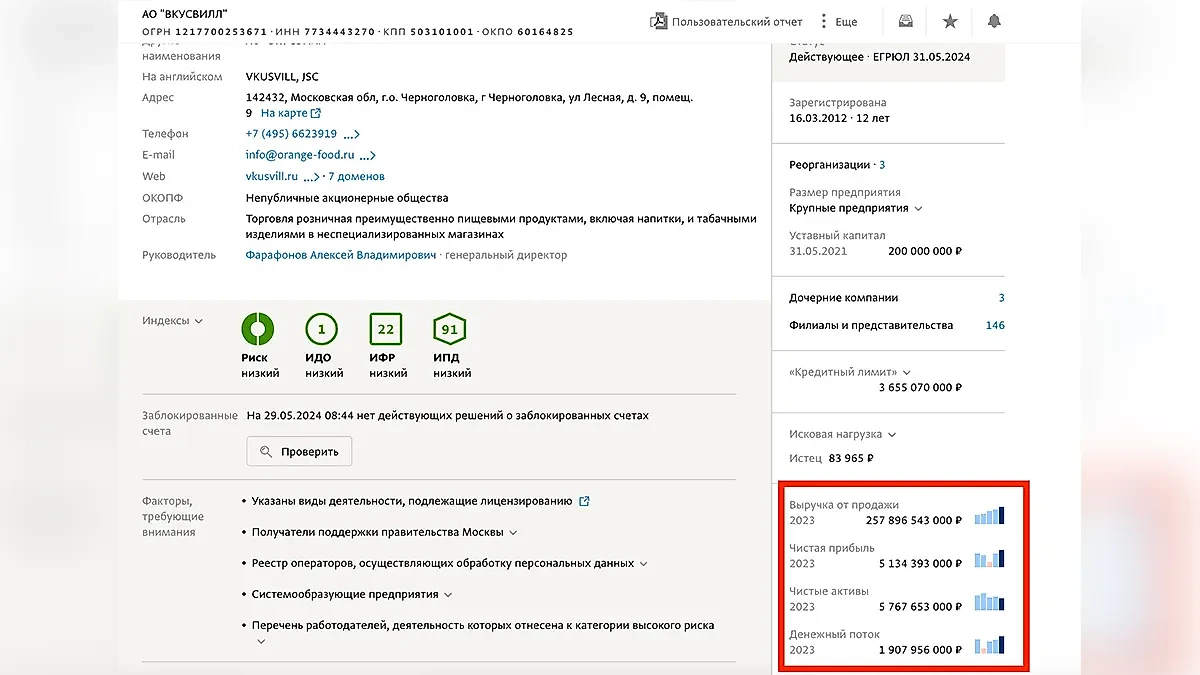Open the green Риск index donut icon
Image resolution: width=1200 pixels, height=675 pixels.
click(x=258, y=329)
